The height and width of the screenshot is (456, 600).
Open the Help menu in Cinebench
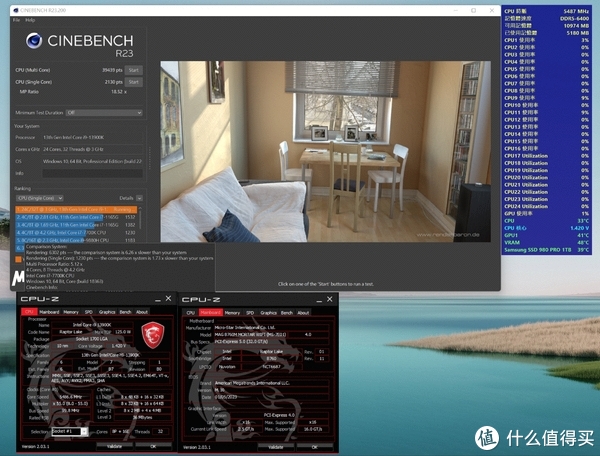coord(30,20)
